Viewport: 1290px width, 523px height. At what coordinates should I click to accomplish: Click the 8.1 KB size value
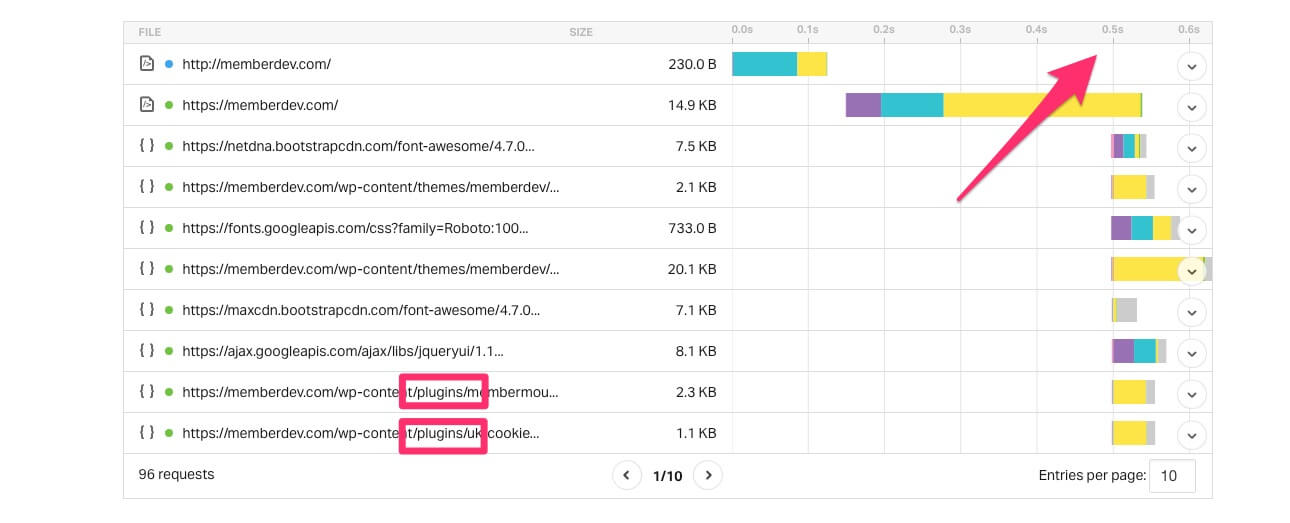[x=697, y=351]
